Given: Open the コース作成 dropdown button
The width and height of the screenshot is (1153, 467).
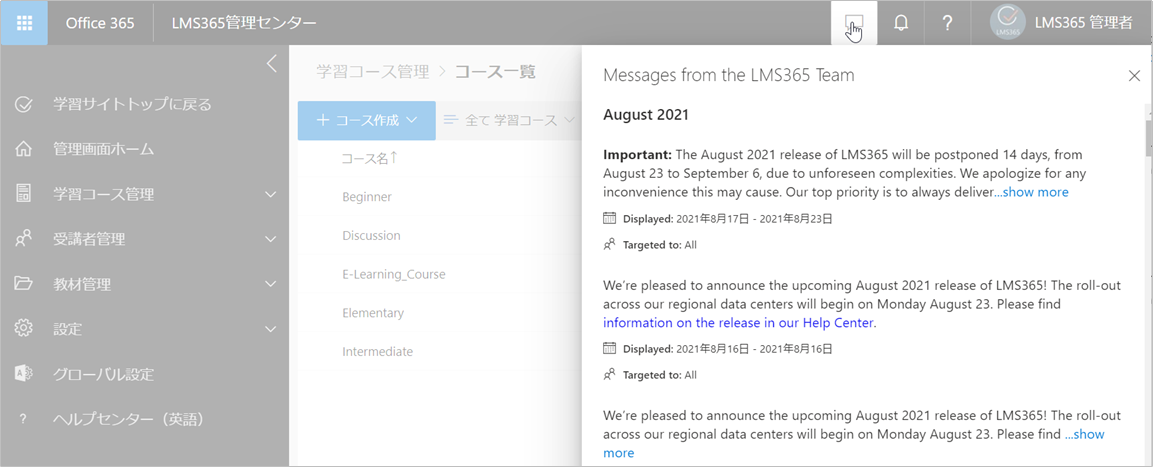Looking at the screenshot, I should [367, 121].
